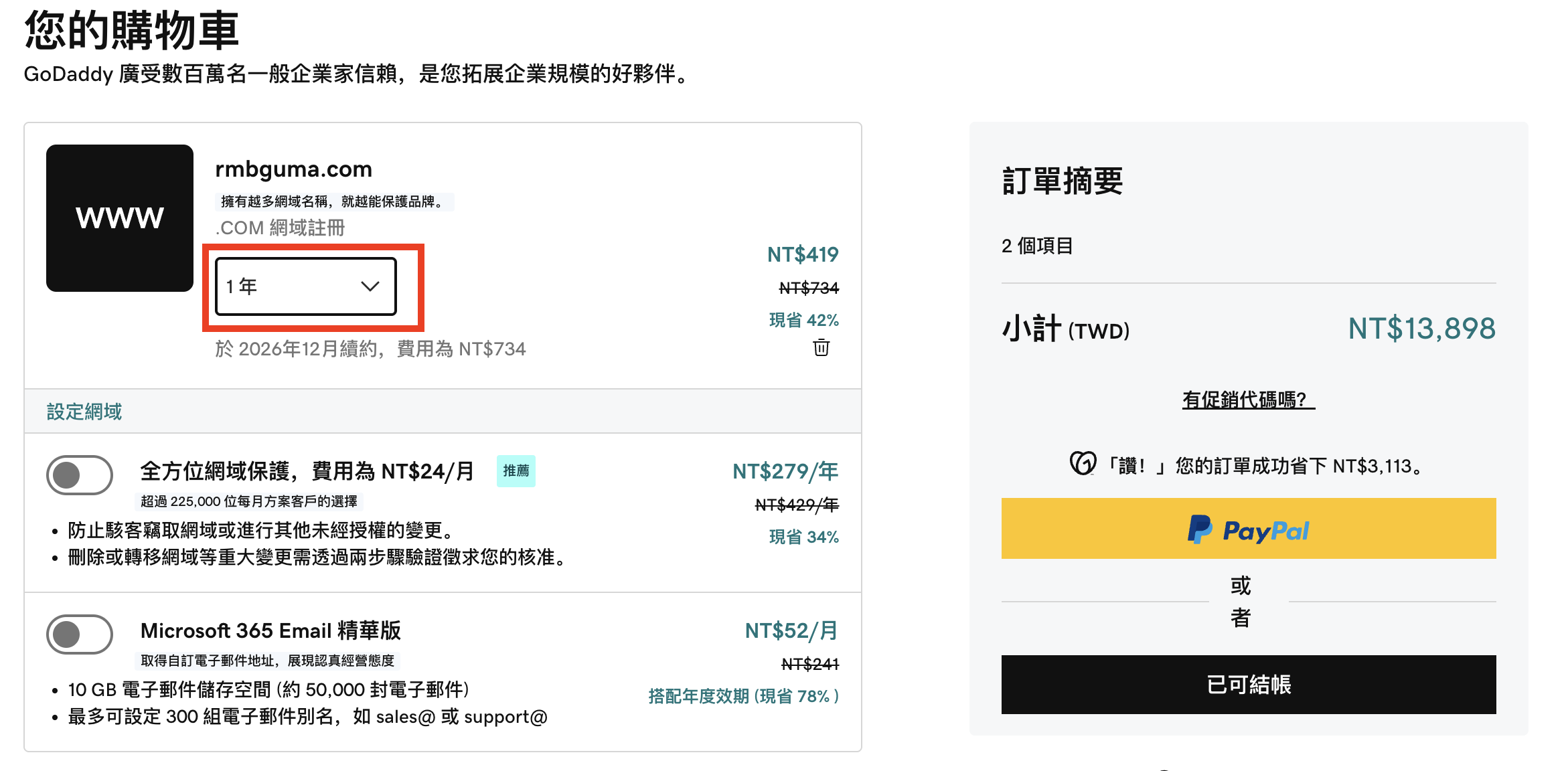Click the trash icon to remove domain
The height and width of the screenshot is (771, 1568).
click(821, 348)
